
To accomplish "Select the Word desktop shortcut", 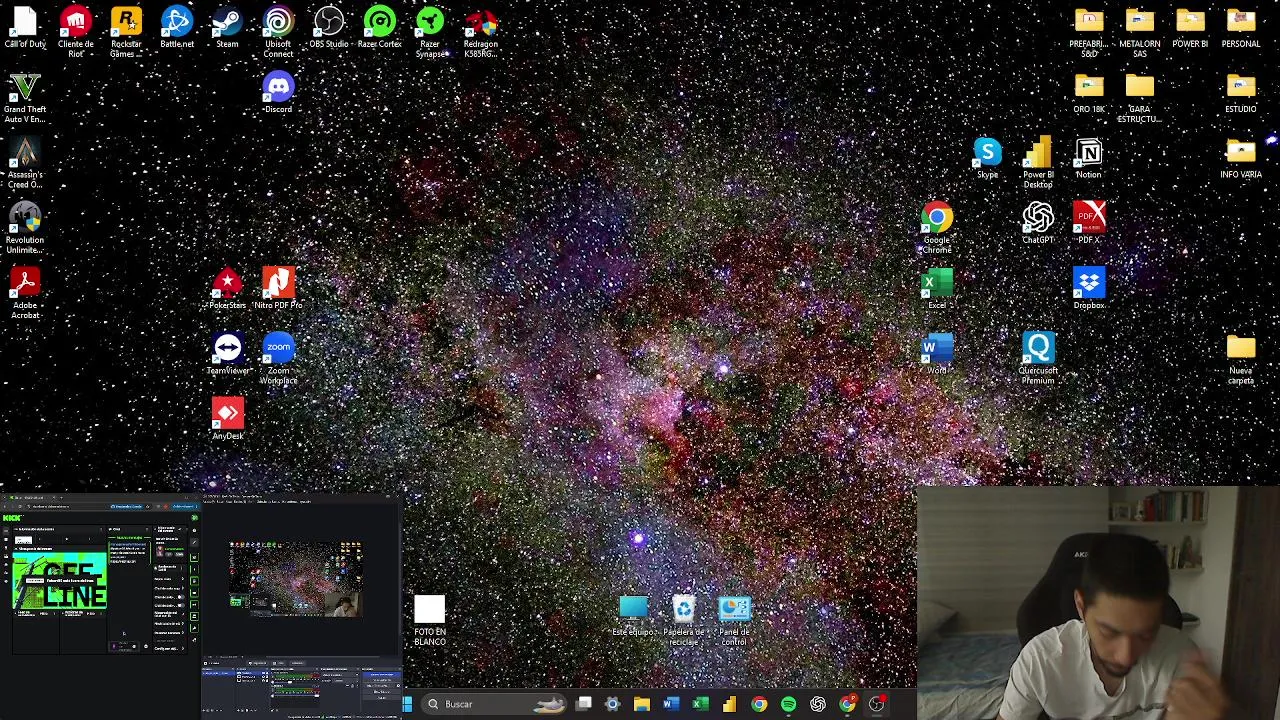I will (x=937, y=354).
